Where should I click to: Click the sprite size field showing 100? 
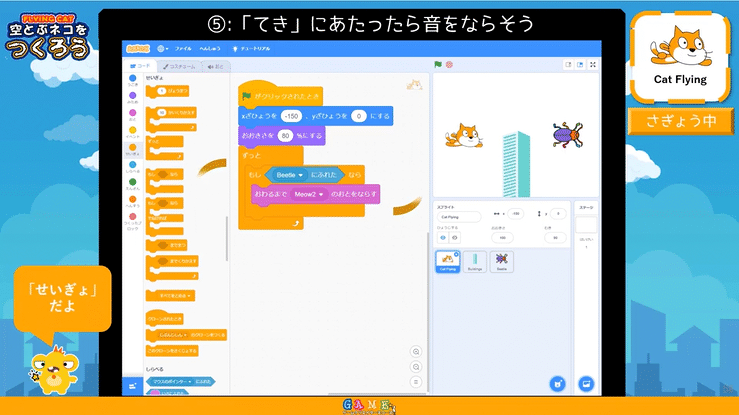(502, 238)
